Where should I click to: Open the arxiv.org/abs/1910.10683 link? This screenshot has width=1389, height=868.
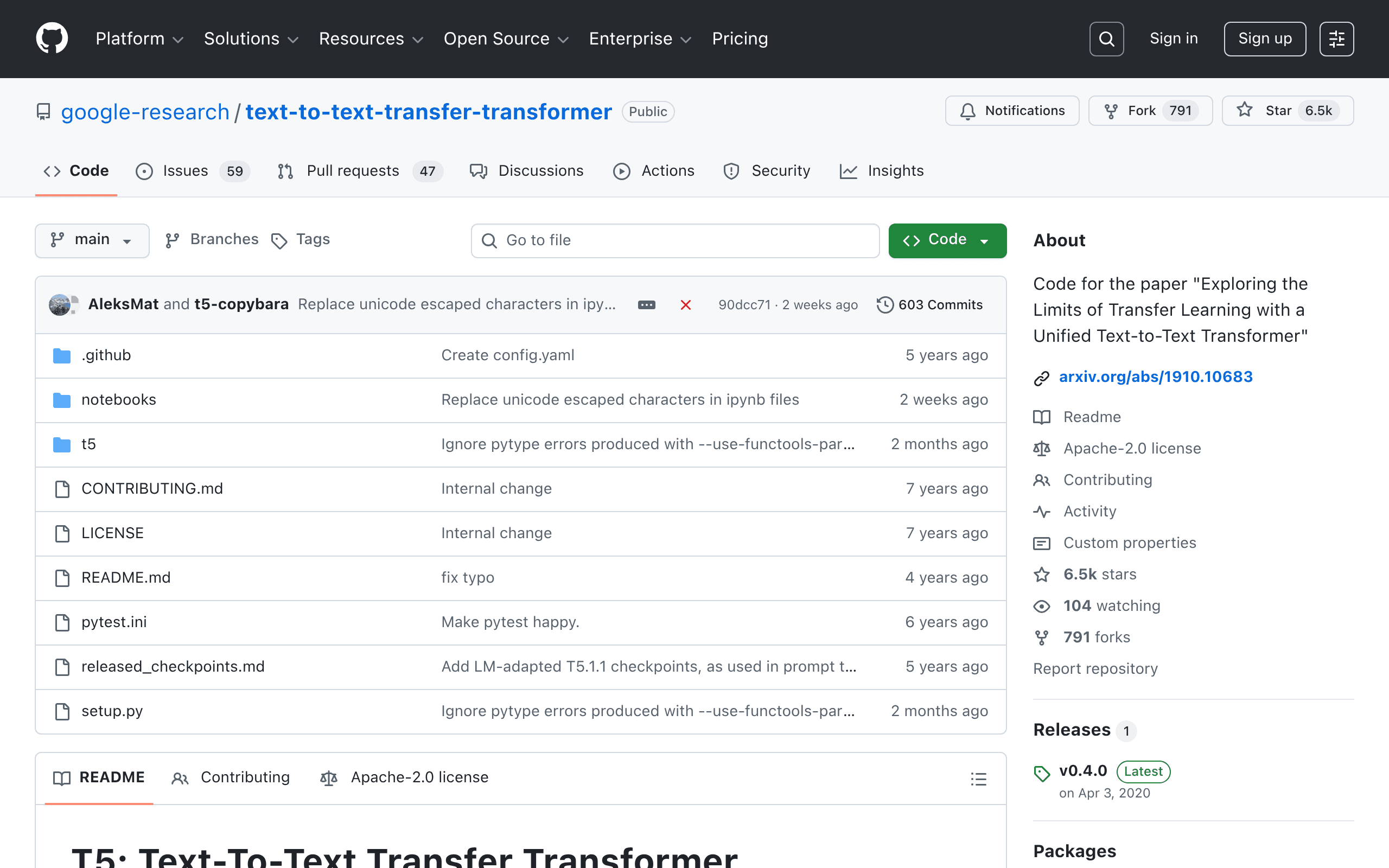click(1155, 377)
